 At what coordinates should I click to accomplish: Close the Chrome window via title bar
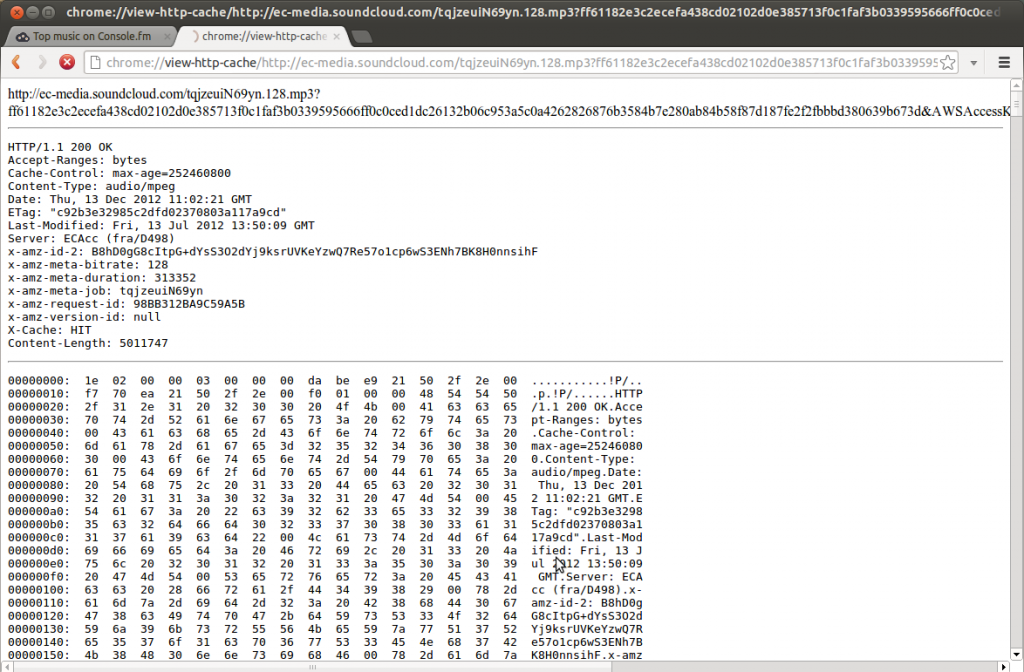tap(17, 12)
